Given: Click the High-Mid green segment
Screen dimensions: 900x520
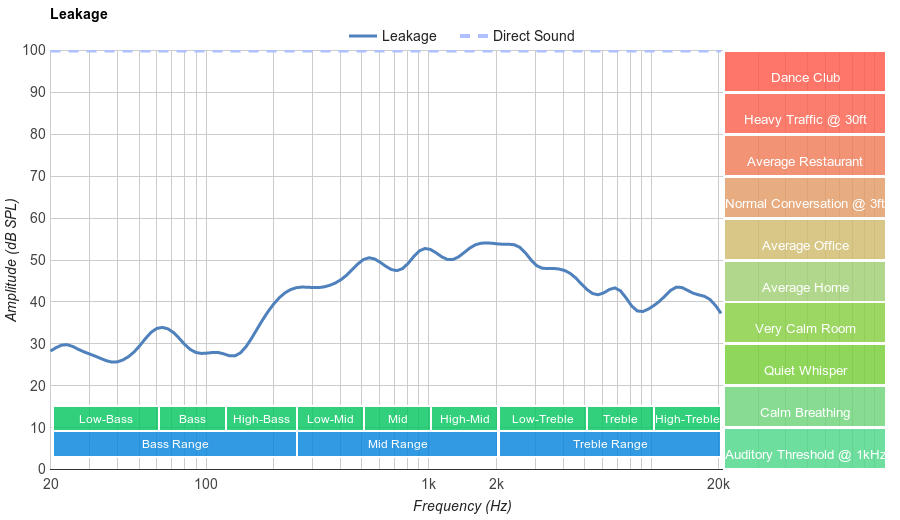Looking at the screenshot, I should [465, 419].
